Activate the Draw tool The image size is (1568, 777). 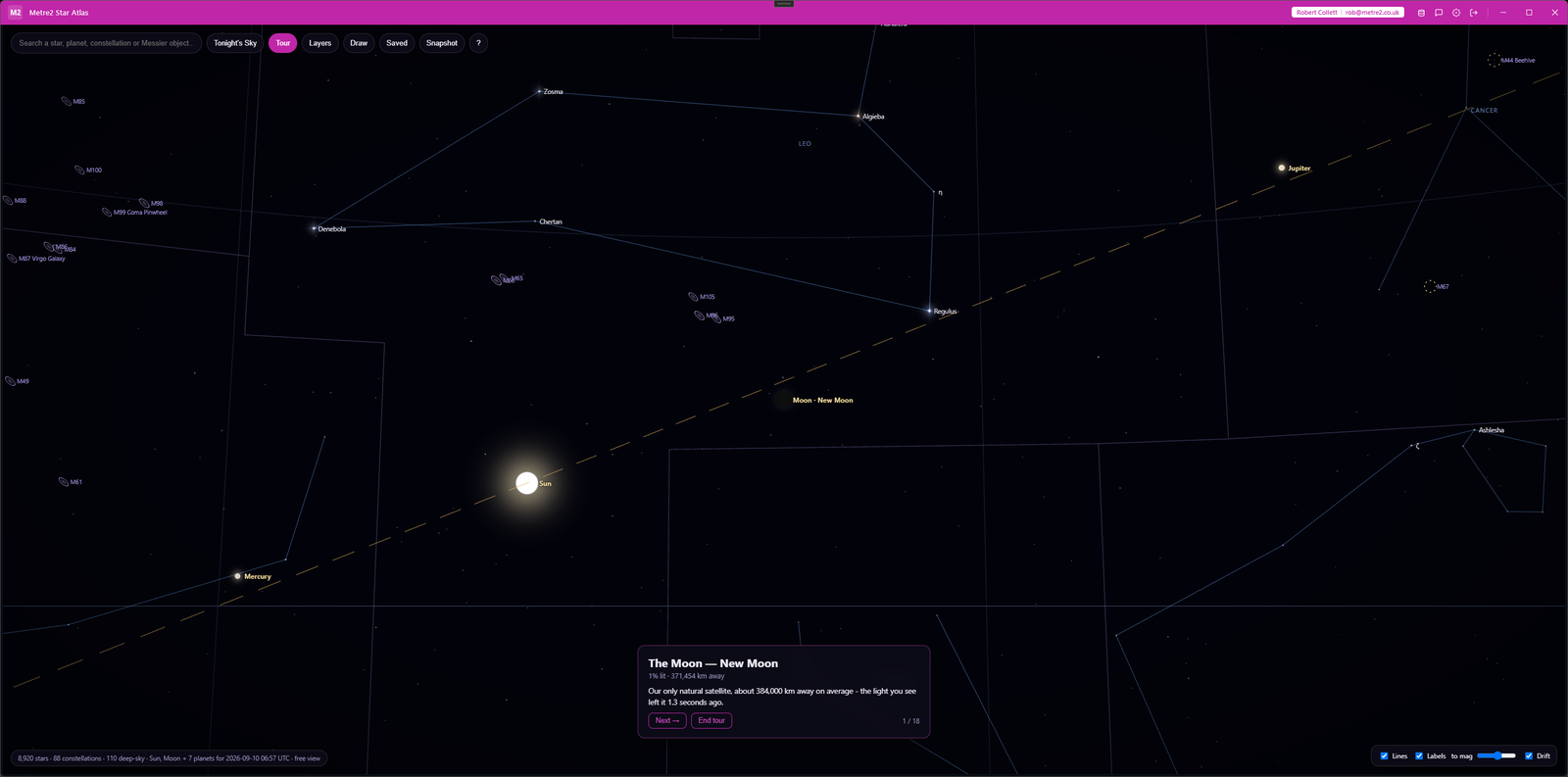click(359, 43)
